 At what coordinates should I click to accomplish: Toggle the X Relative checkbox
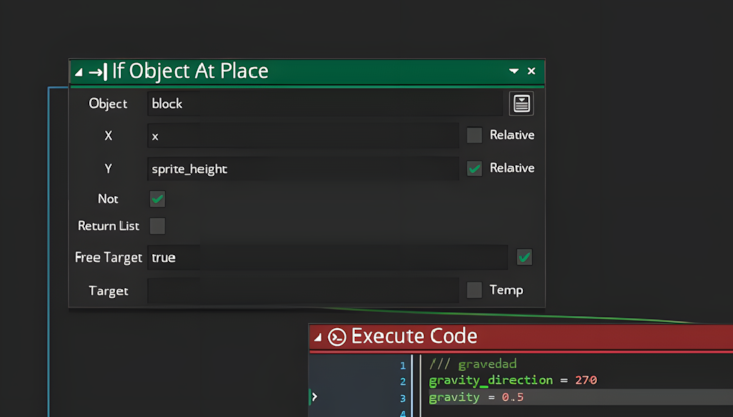point(474,135)
